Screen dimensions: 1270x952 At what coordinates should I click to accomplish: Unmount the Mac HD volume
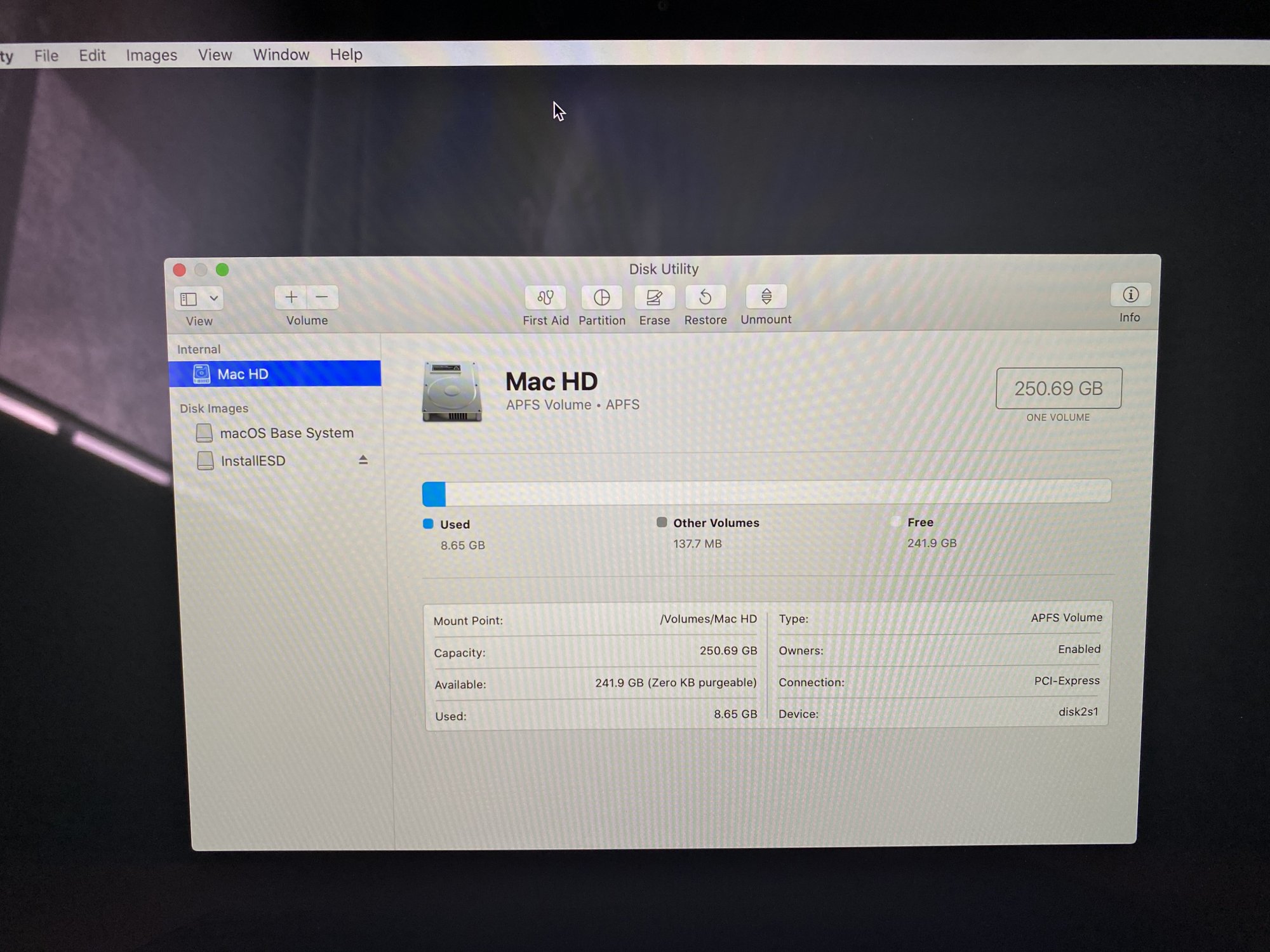click(766, 297)
